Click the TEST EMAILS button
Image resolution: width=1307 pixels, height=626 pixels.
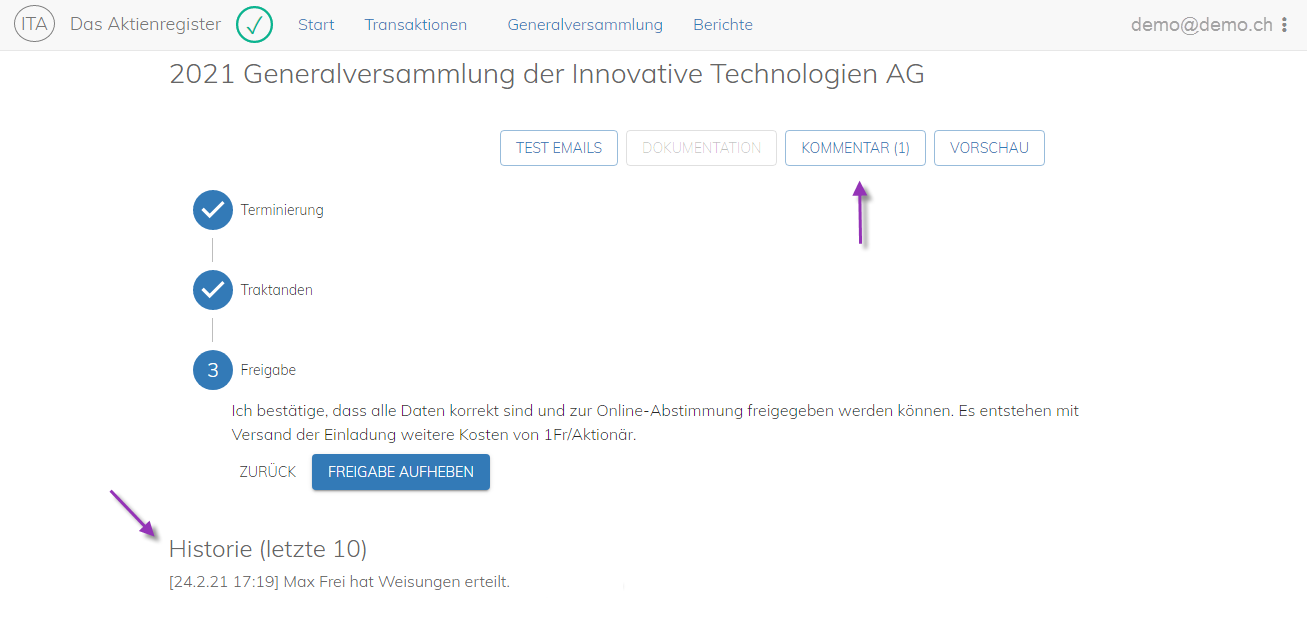tap(559, 148)
